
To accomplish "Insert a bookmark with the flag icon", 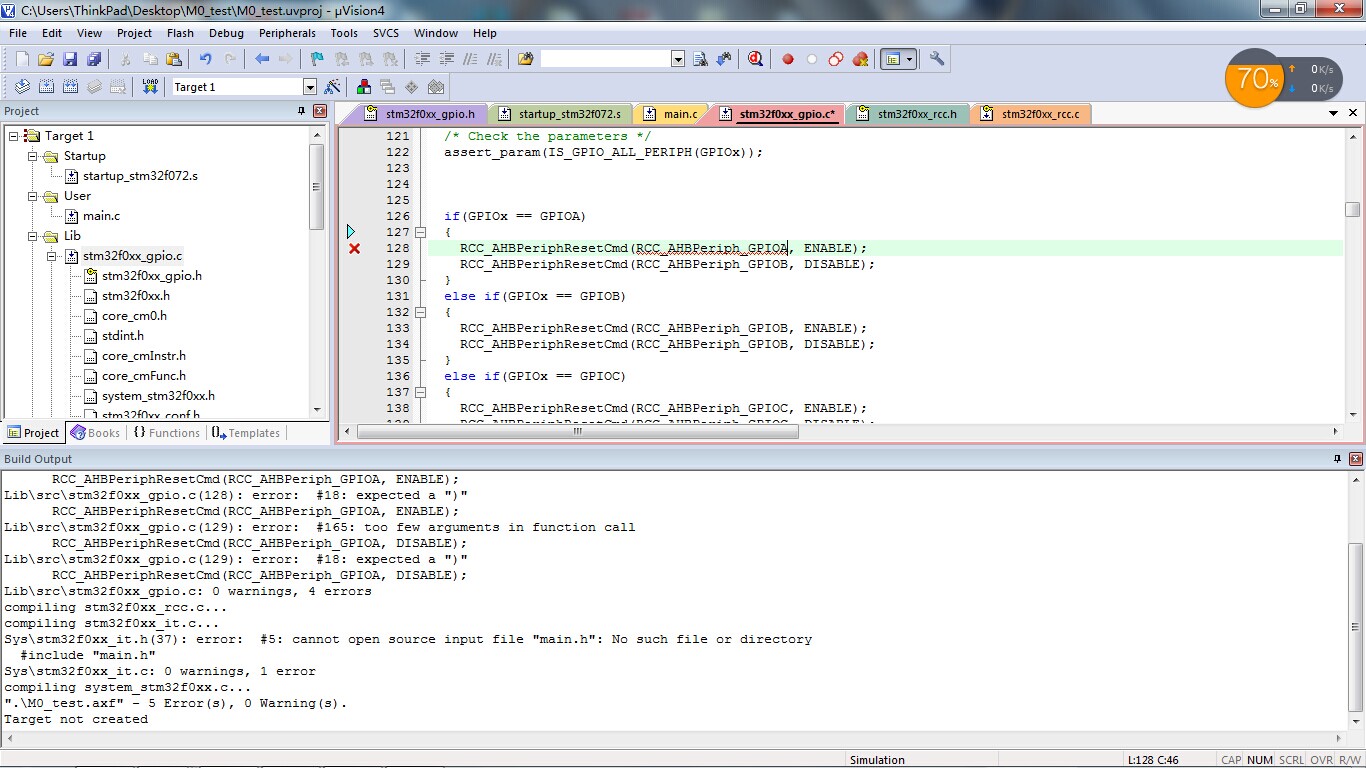I will (317, 59).
